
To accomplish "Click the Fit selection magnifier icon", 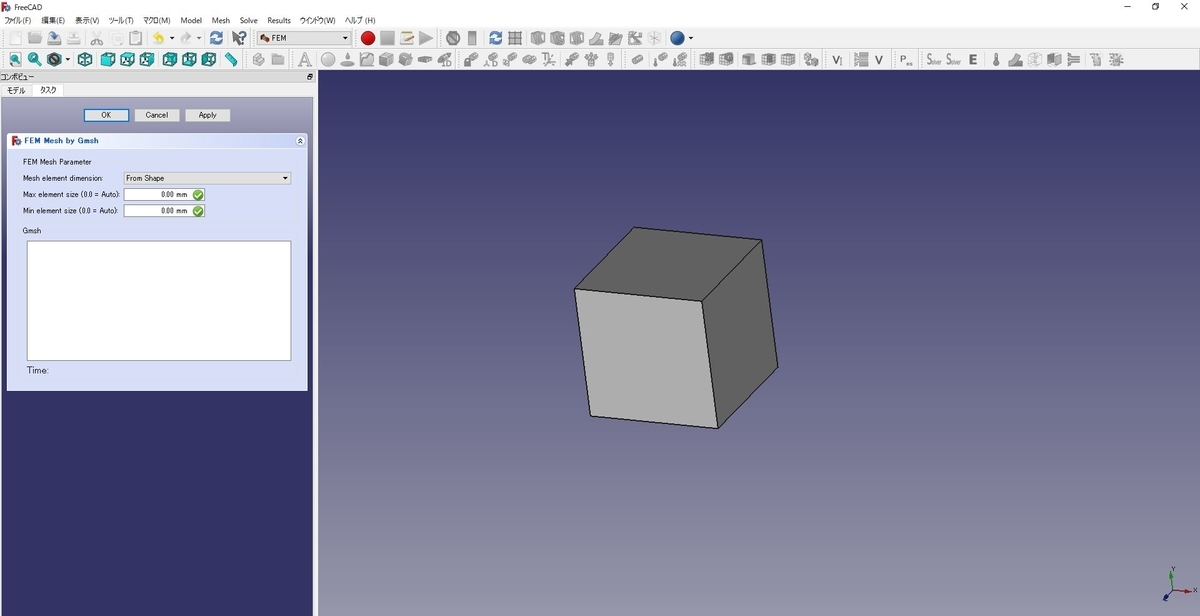I will [x=34, y=60].
